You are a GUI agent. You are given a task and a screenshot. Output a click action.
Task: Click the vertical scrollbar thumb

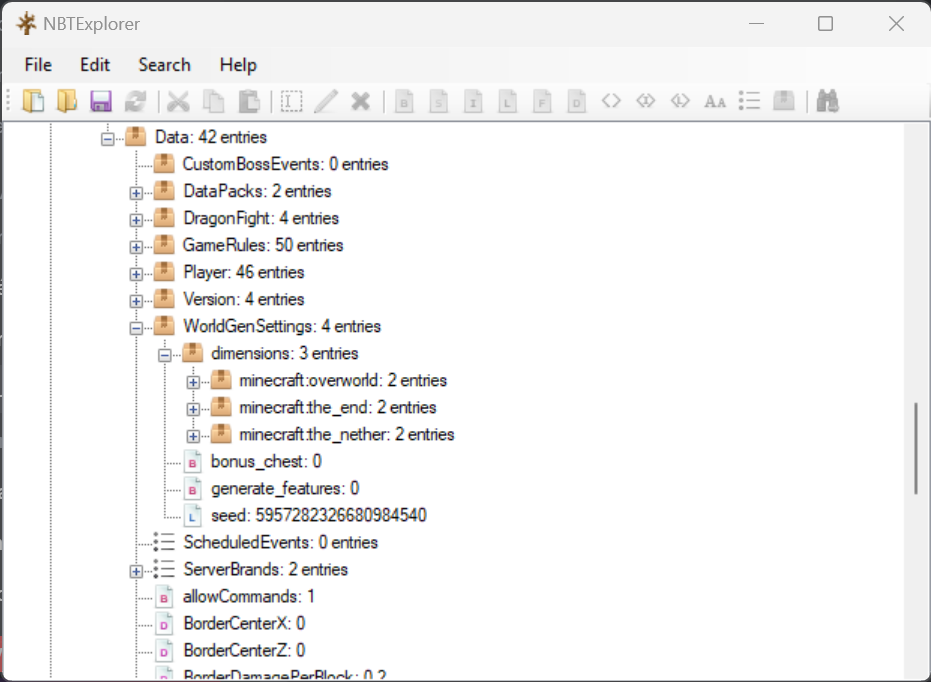tap(915, 448)
